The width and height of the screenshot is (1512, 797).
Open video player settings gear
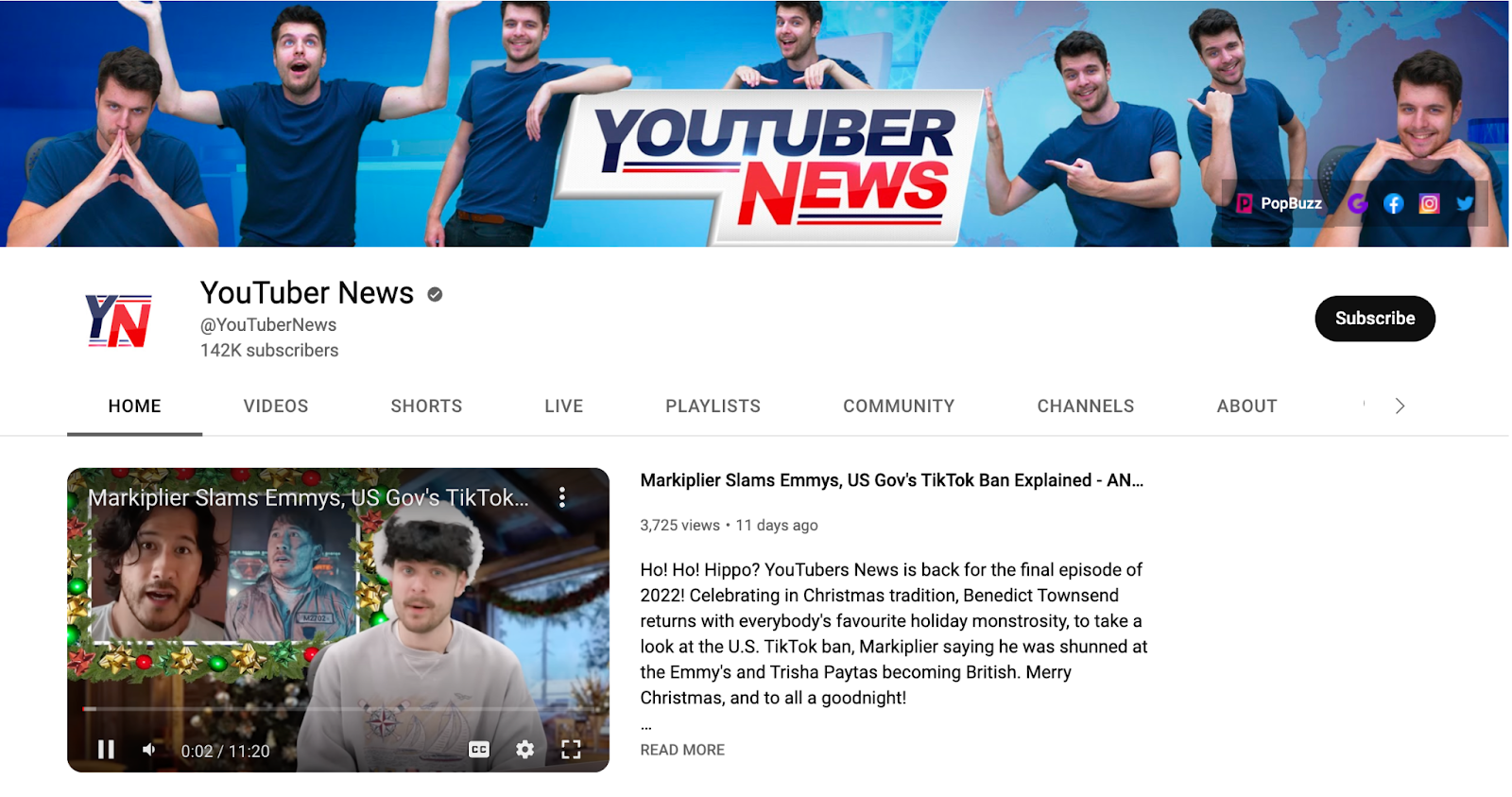[525, 750]
